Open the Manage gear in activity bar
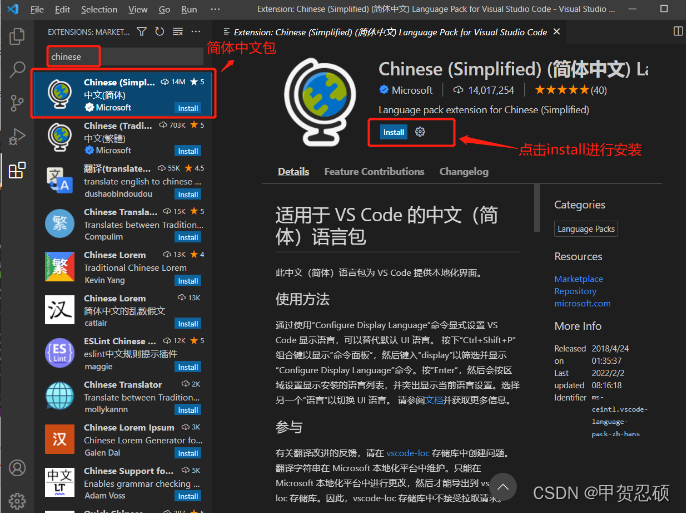686x513 pixels. point(17,501)
